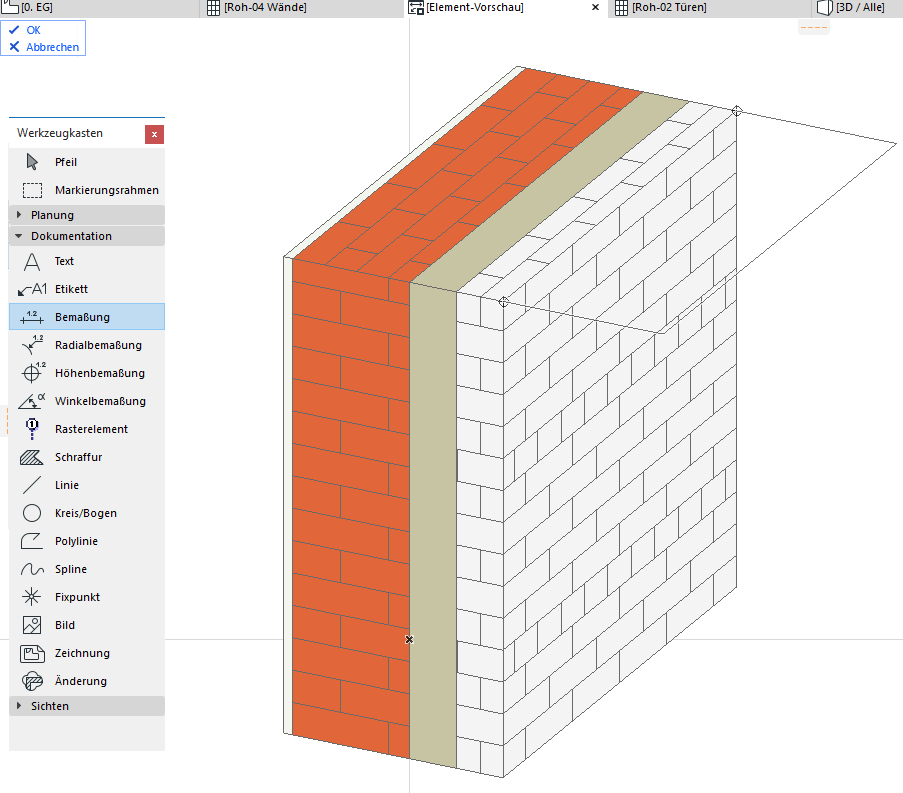Click the Höhenbemaßung label text
Viewport: 903px width, 793px height.
click(x=100, y=373)
